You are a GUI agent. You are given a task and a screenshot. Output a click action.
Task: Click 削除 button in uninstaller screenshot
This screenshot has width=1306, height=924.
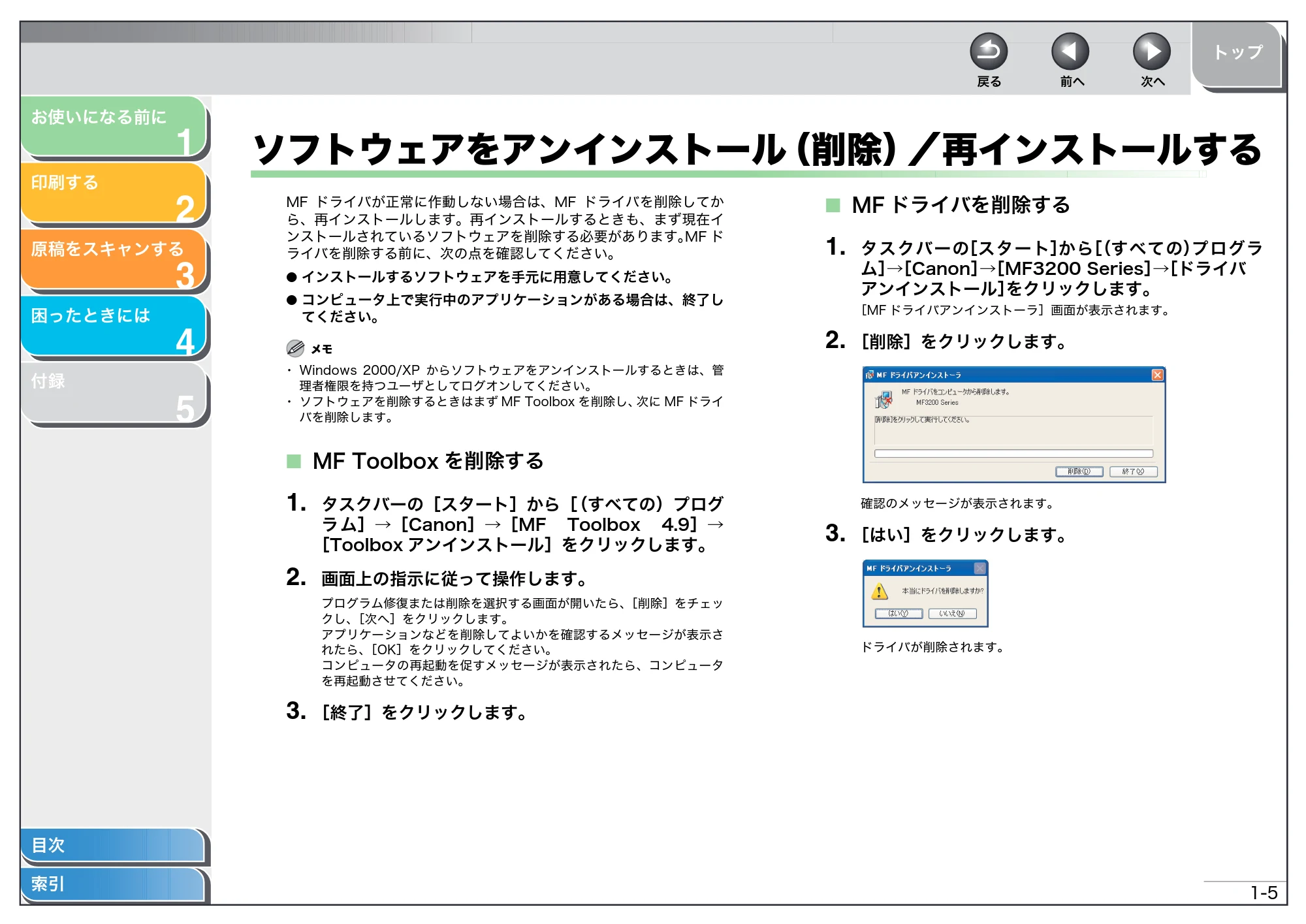pos(1079,471)
